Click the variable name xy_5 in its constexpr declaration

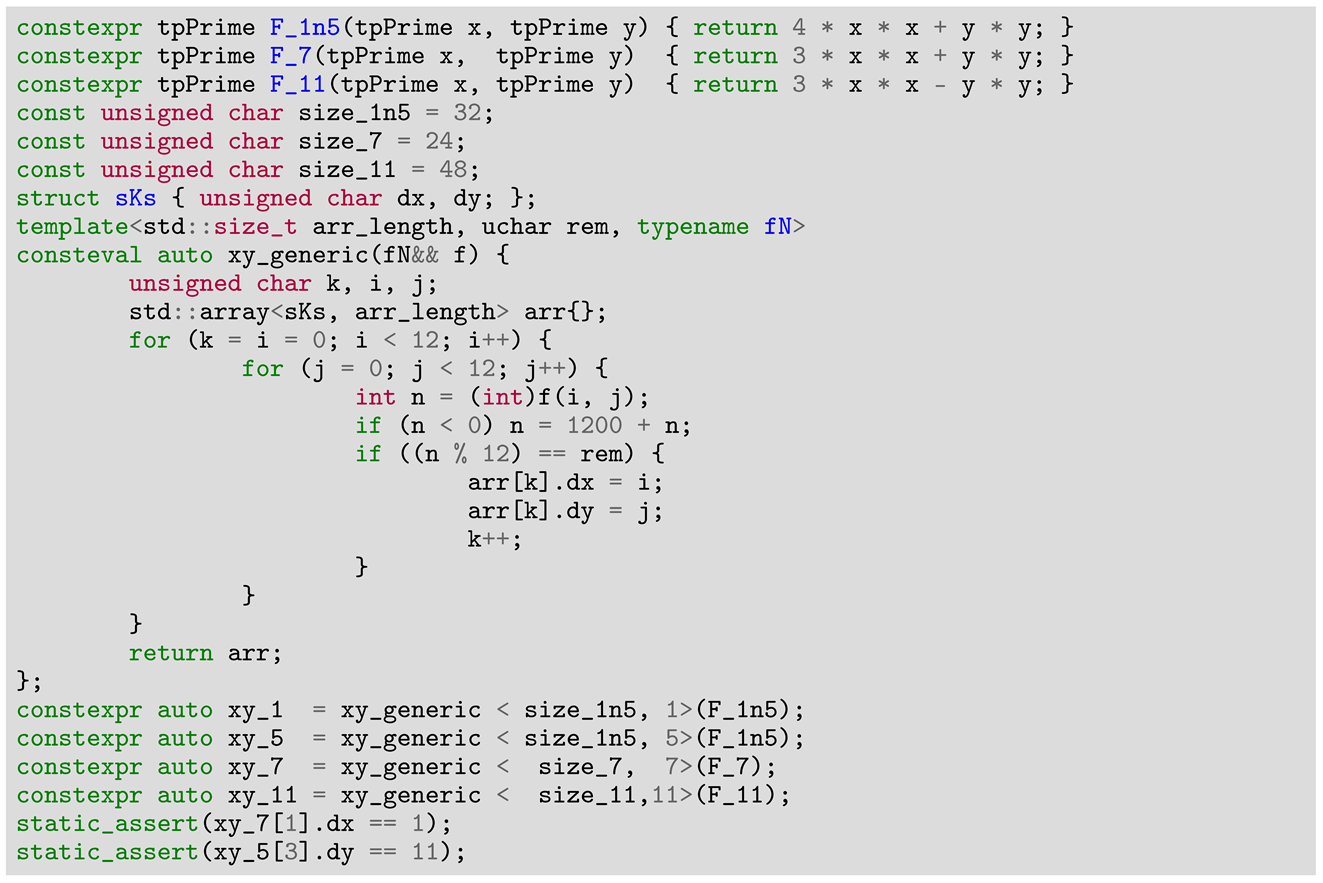(256, 738)
